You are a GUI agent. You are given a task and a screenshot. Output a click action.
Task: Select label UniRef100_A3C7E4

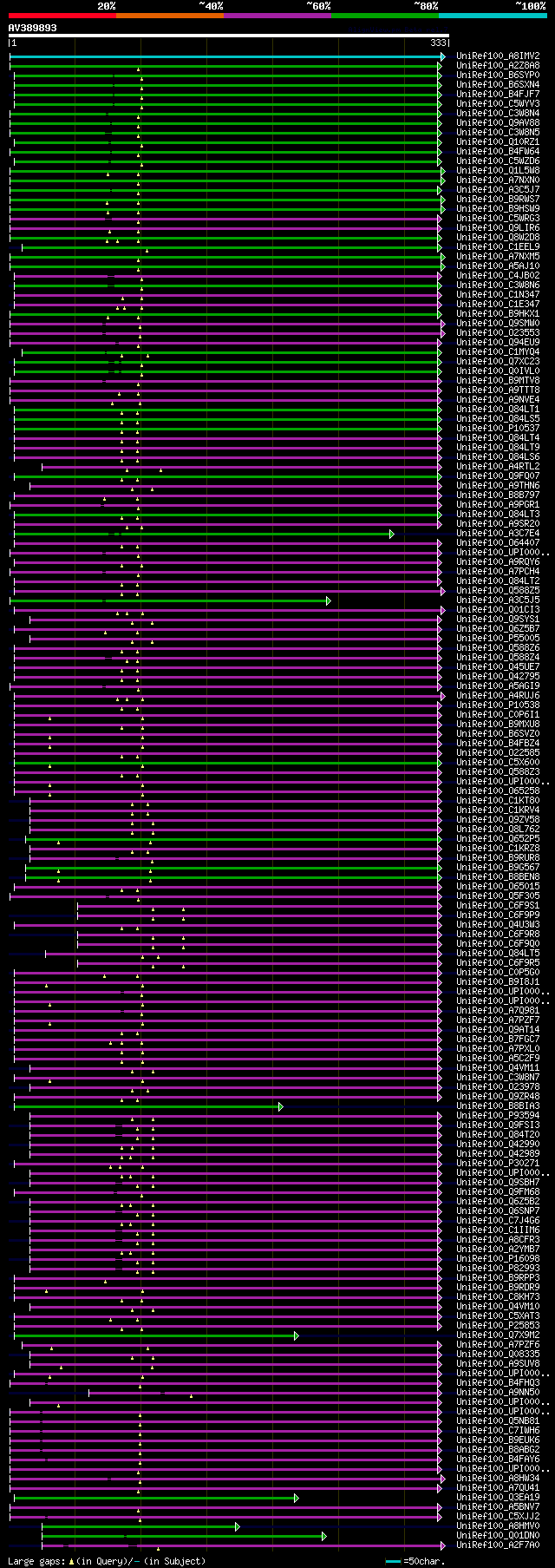(498, 534)
